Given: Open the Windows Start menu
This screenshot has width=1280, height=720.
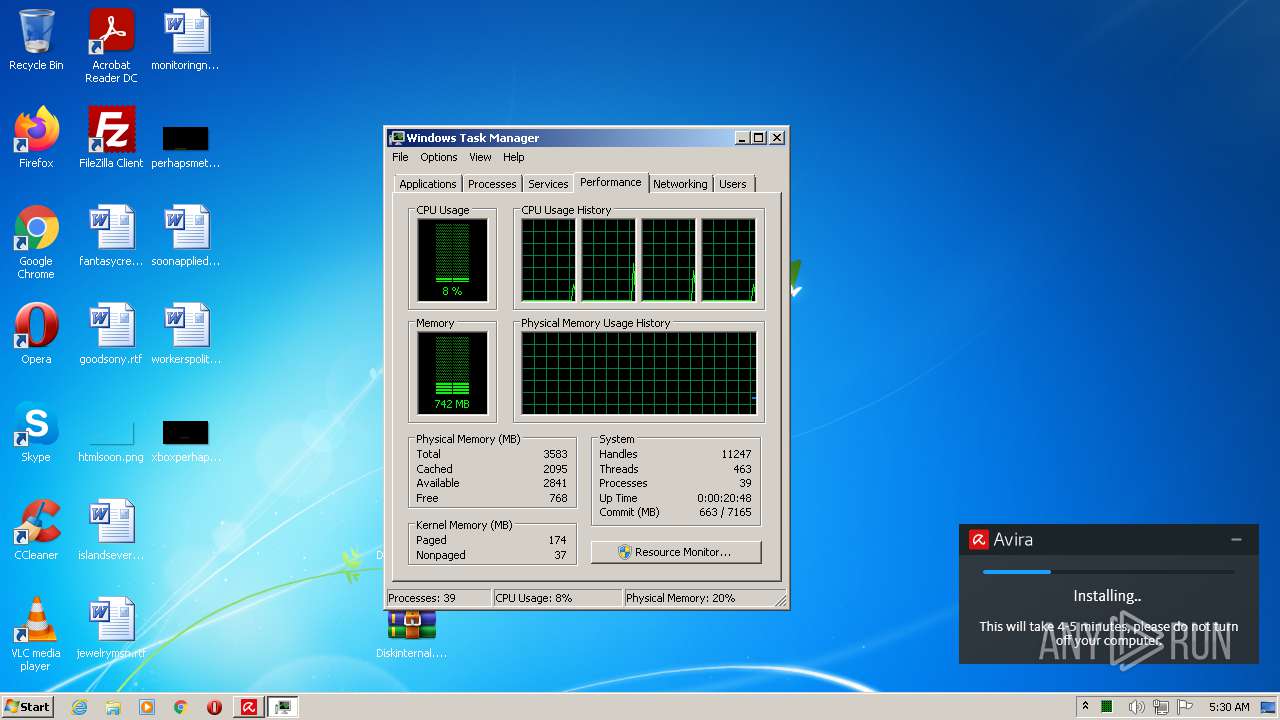Looking at the screenshot, I should (x=27, y=707).
